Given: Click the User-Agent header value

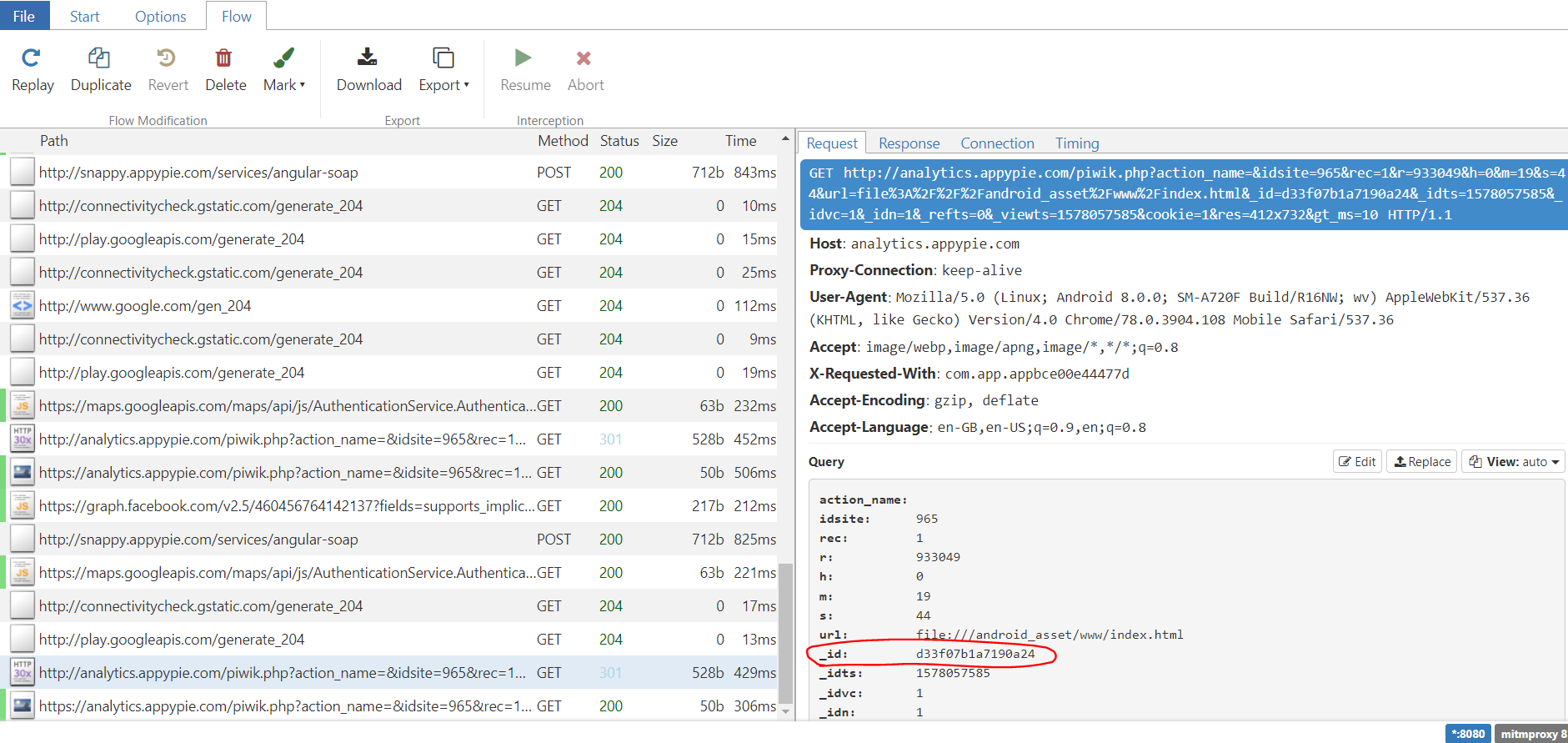Looking at the screenshot, I should click(x=1170, y=309).
